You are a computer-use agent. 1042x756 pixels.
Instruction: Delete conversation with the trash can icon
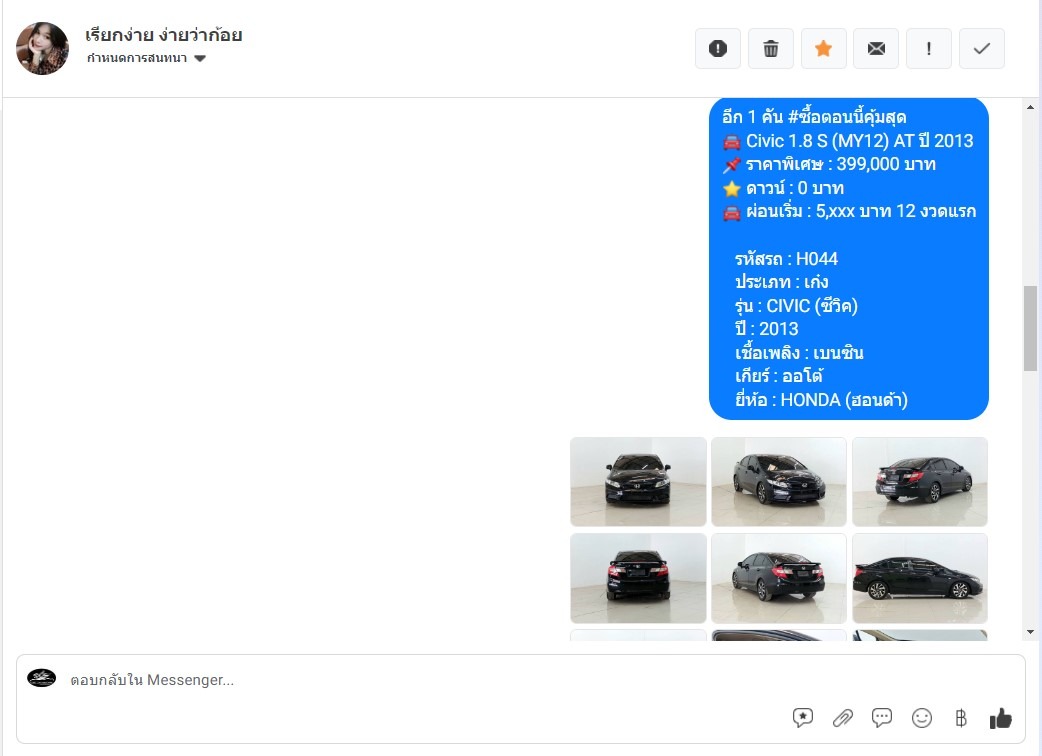point(771,48)
